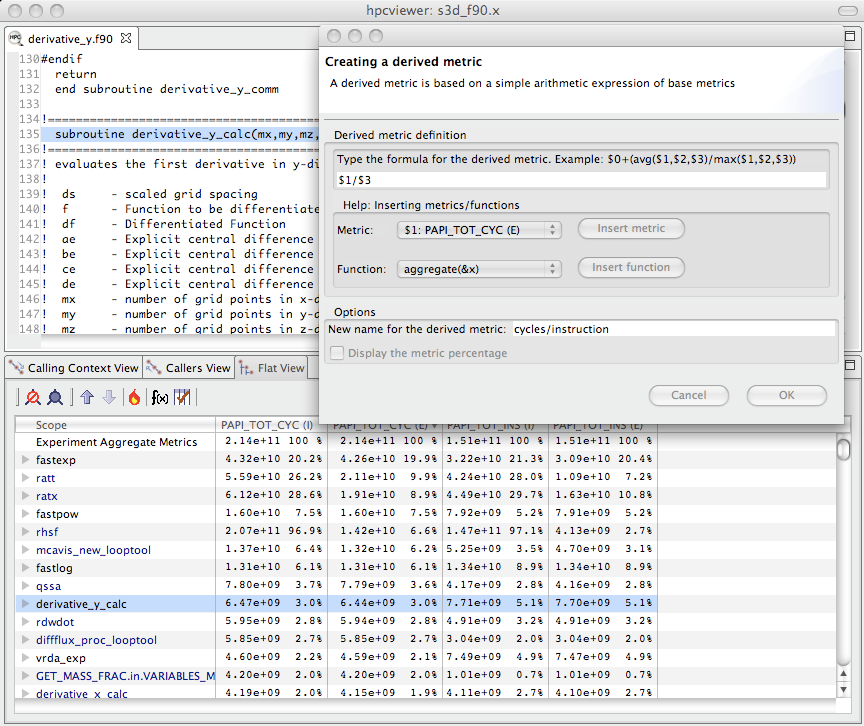Screen dimensions: 864x726
Task: Expand the fastexp tree row
Action: 26,460
